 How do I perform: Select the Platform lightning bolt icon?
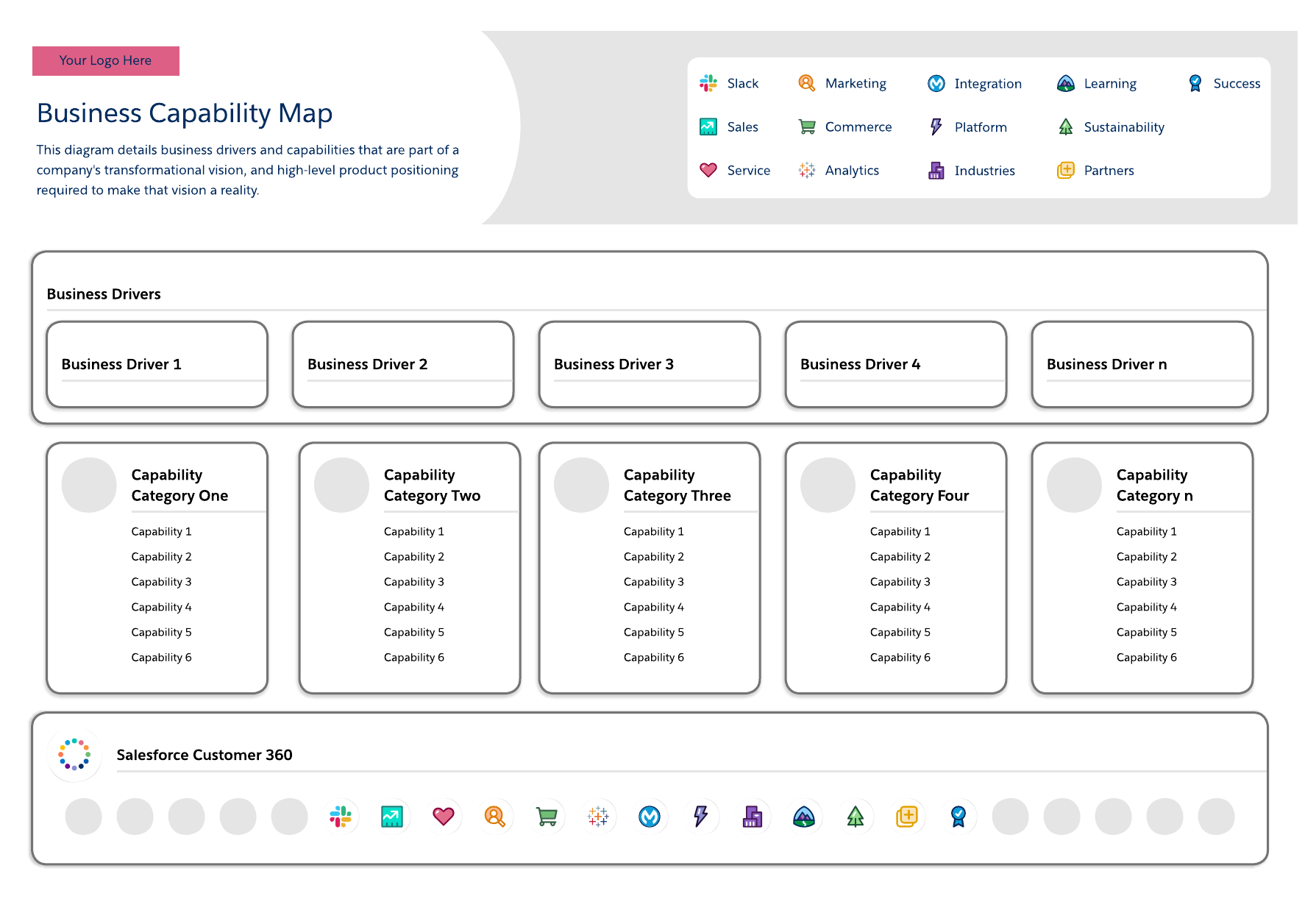pyautogui.click(x=936, y=127)
